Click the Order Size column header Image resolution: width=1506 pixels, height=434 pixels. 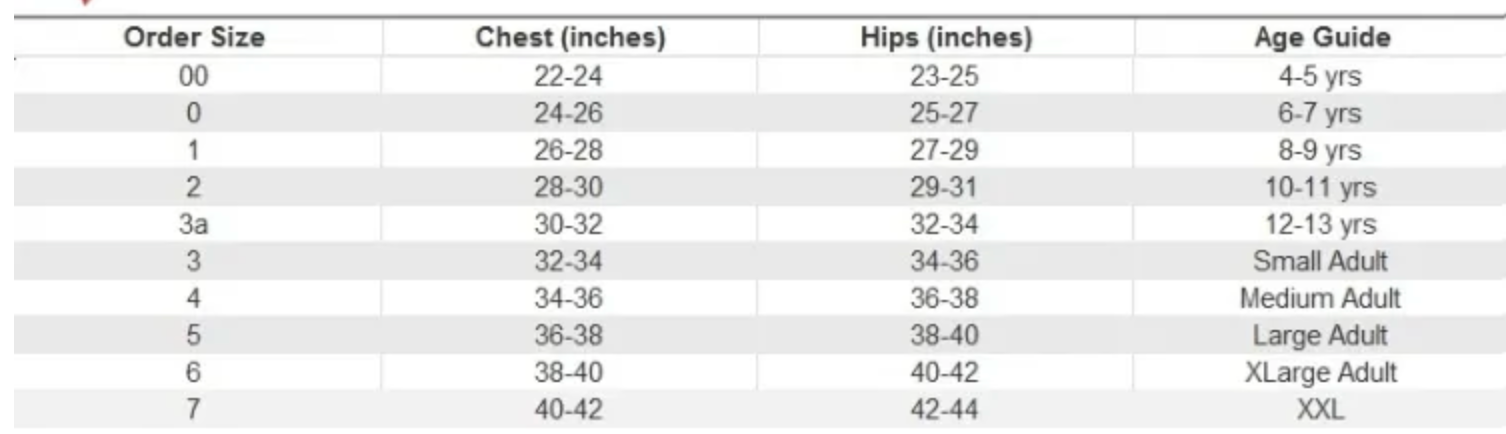click(x=194, y=38)
